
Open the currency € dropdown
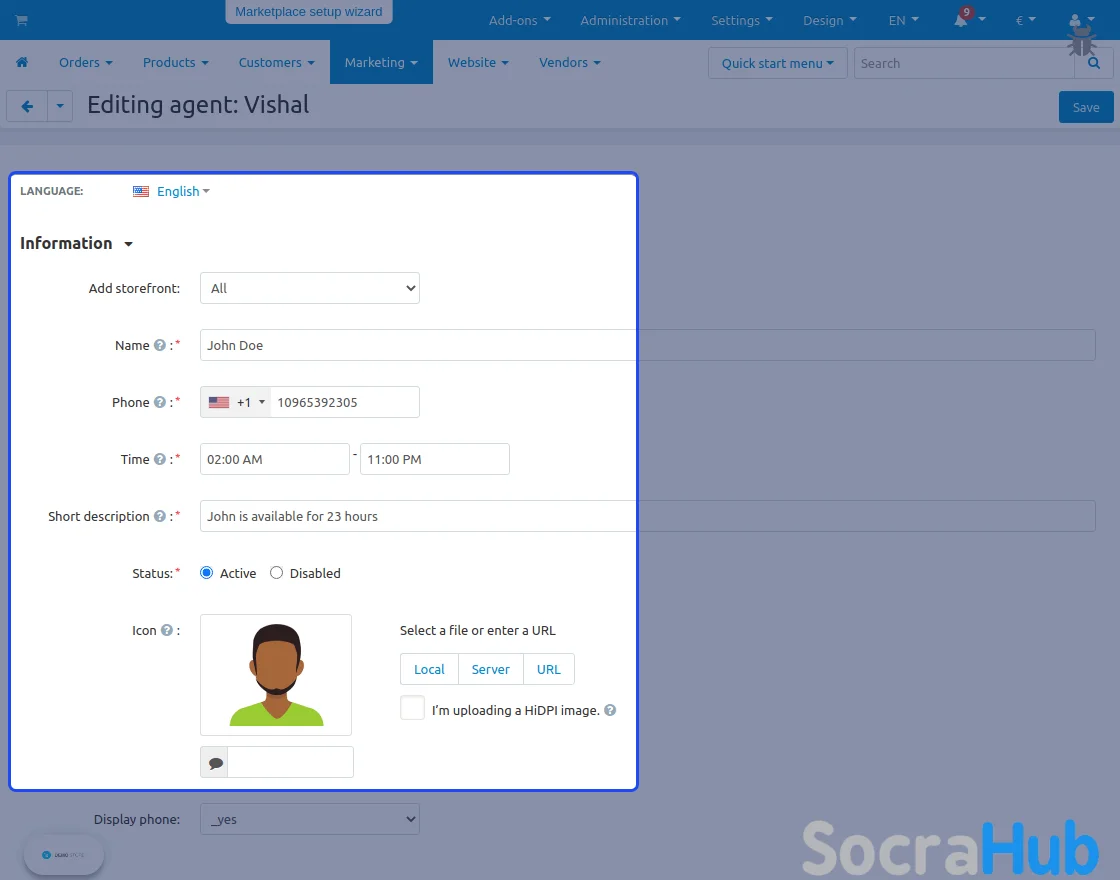1025,20
